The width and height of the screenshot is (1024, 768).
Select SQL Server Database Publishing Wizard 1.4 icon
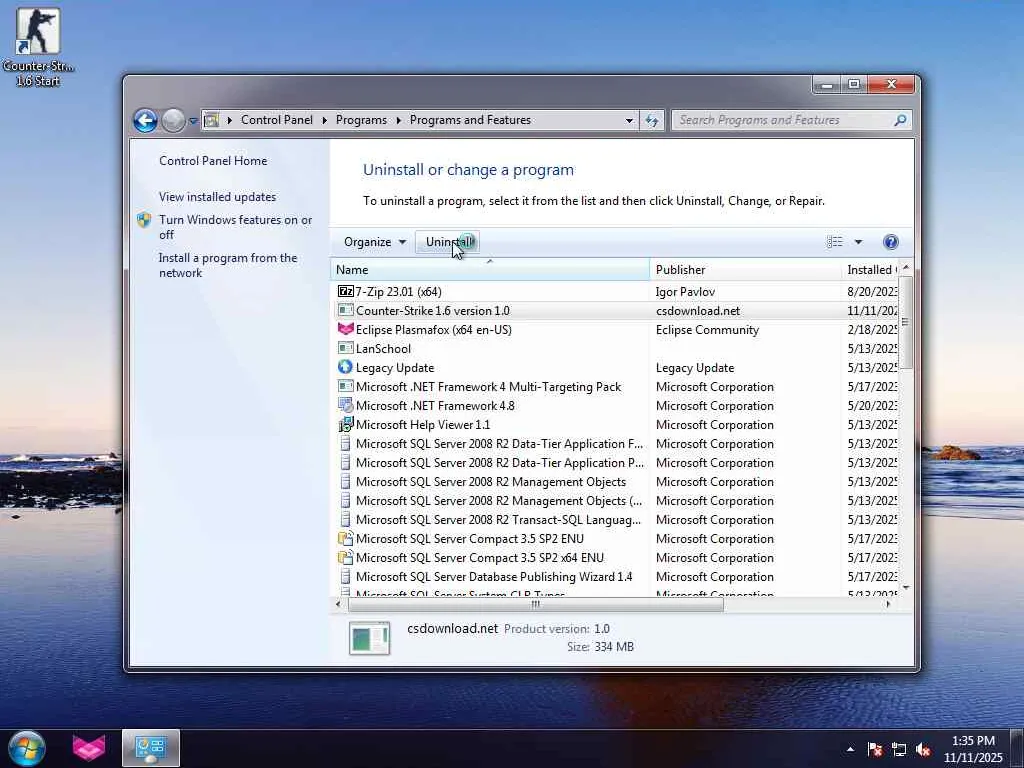pyautogui.click(x=345, y=576)
